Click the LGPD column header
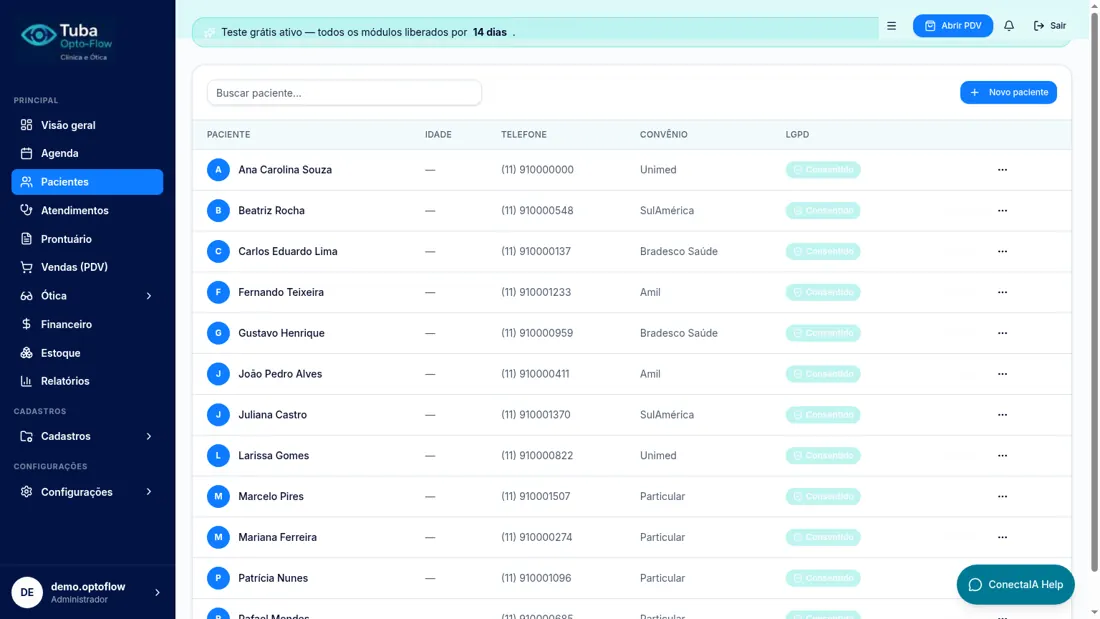Viewport: 1100px width, 619px height. pyautogui.click(x=797, y=135)
